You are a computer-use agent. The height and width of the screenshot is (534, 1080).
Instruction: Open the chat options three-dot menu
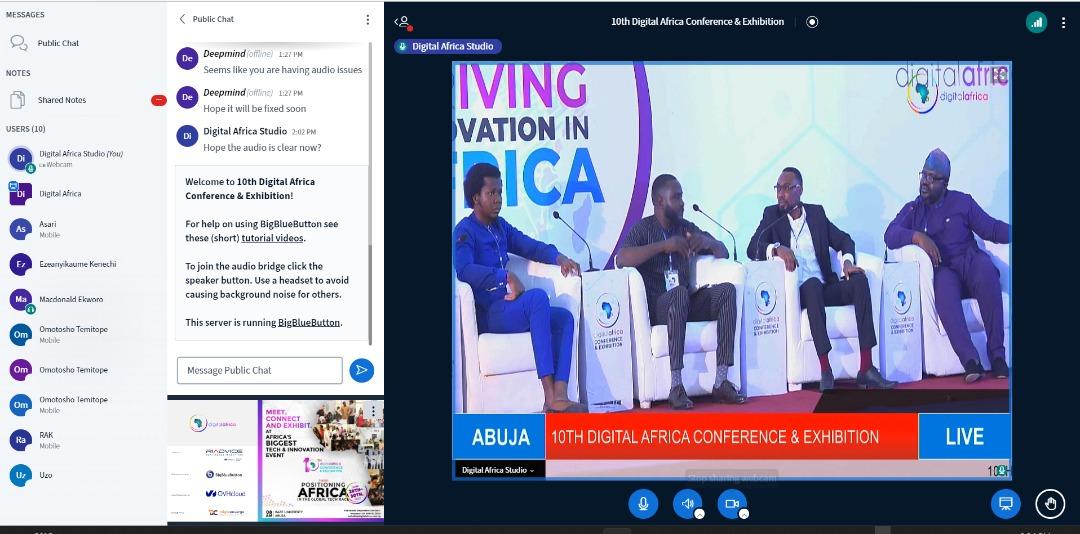(368, 19)
